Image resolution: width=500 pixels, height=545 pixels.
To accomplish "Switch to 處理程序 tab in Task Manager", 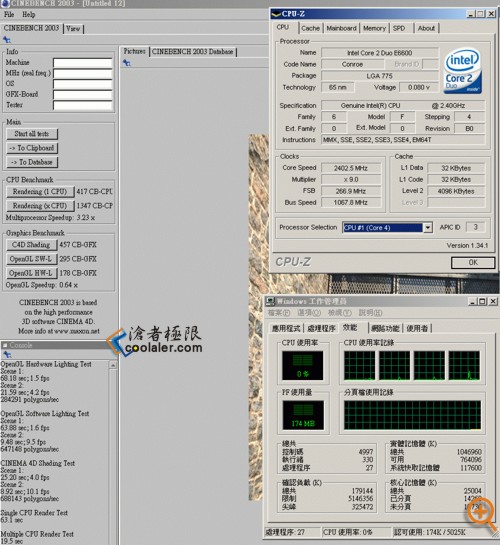I will tap(321, 328).
